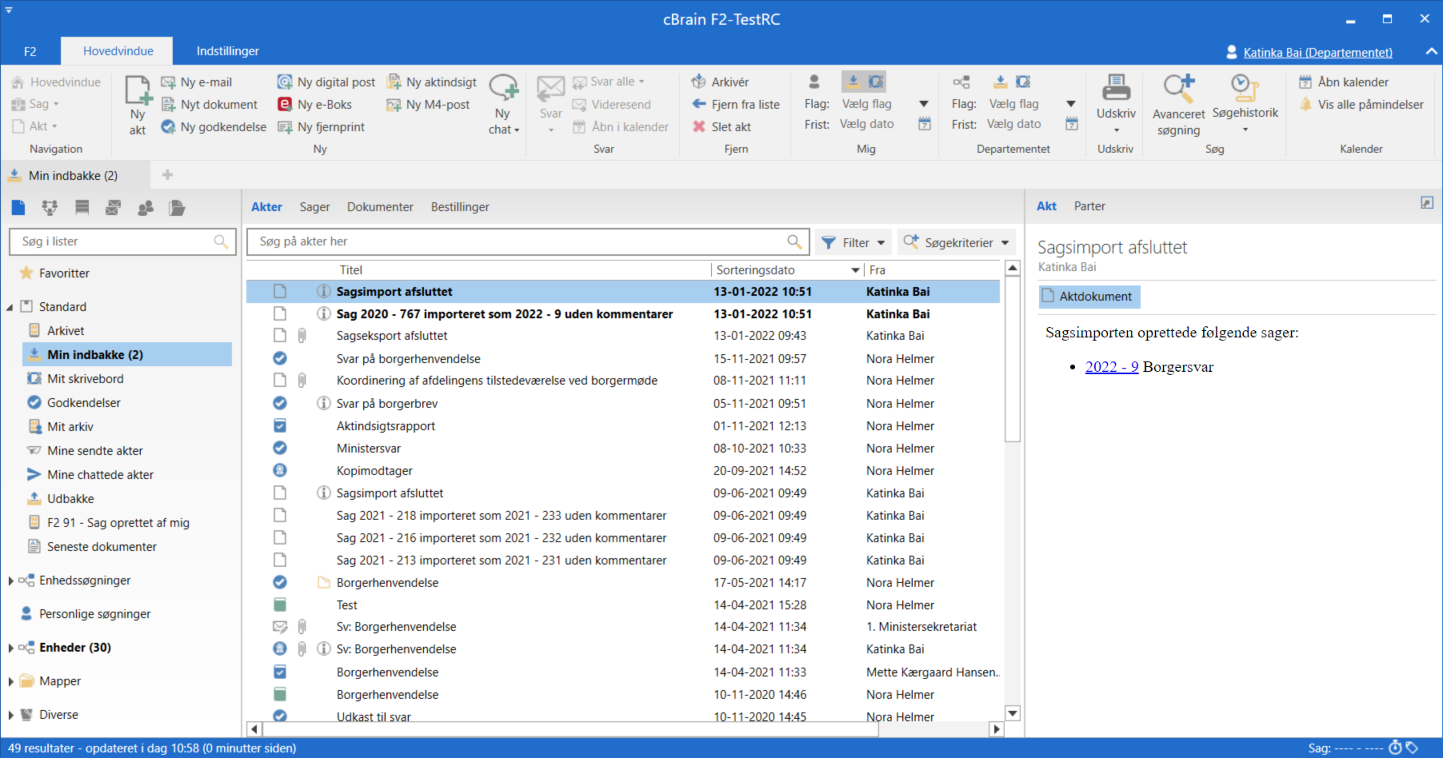Viewport: 1443px width, 758px height.
Task: Add a new tab with the plus button
Action: [167, 175]
